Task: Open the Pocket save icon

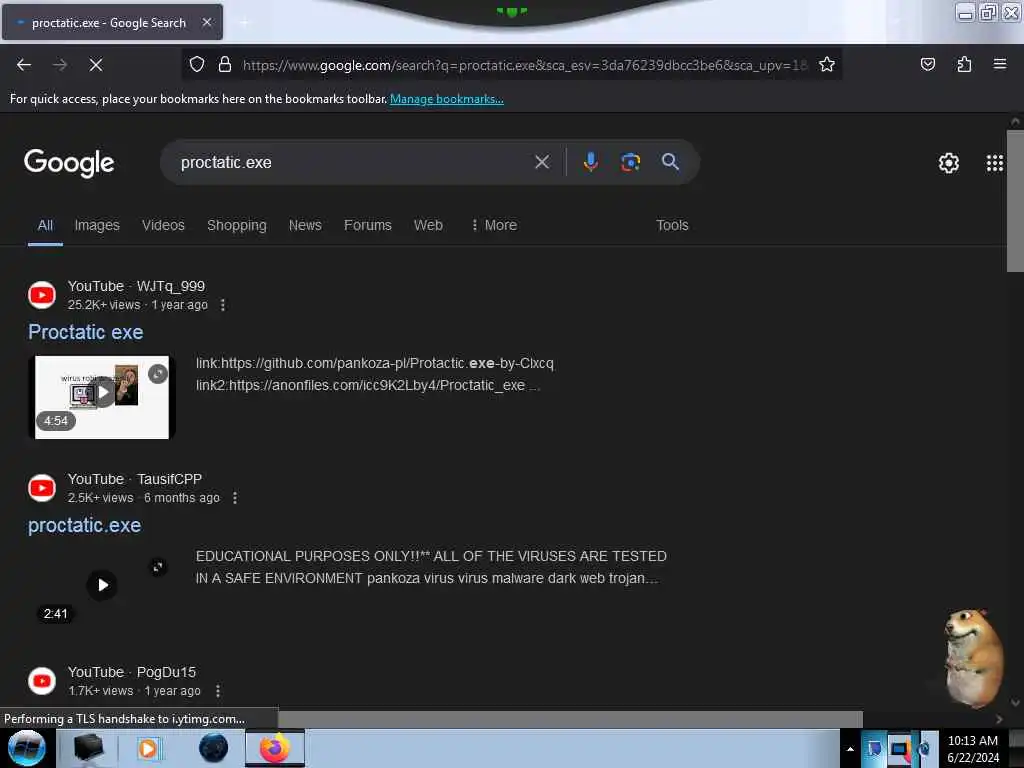Action: (x=927, y=65)
